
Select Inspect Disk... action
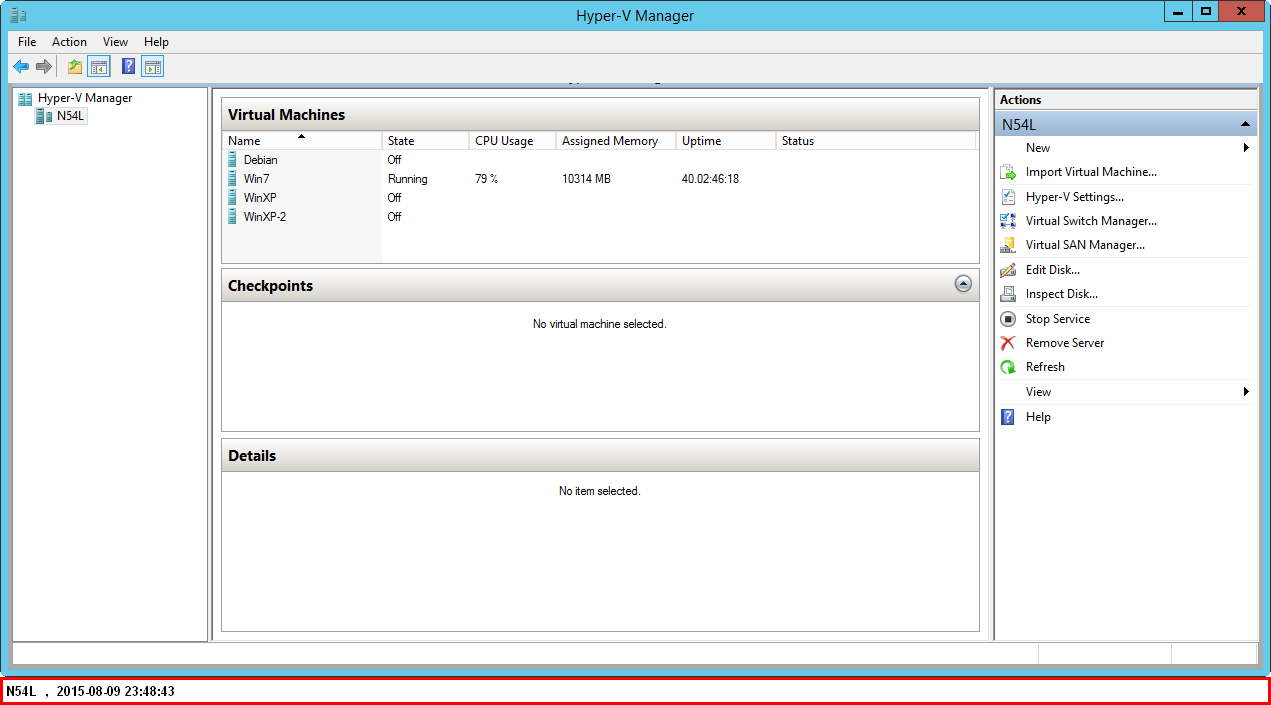pyautogui.click(x=1062, y=294)
